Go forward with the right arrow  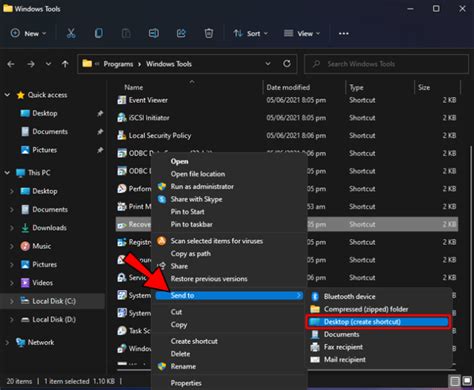[31, 64]
